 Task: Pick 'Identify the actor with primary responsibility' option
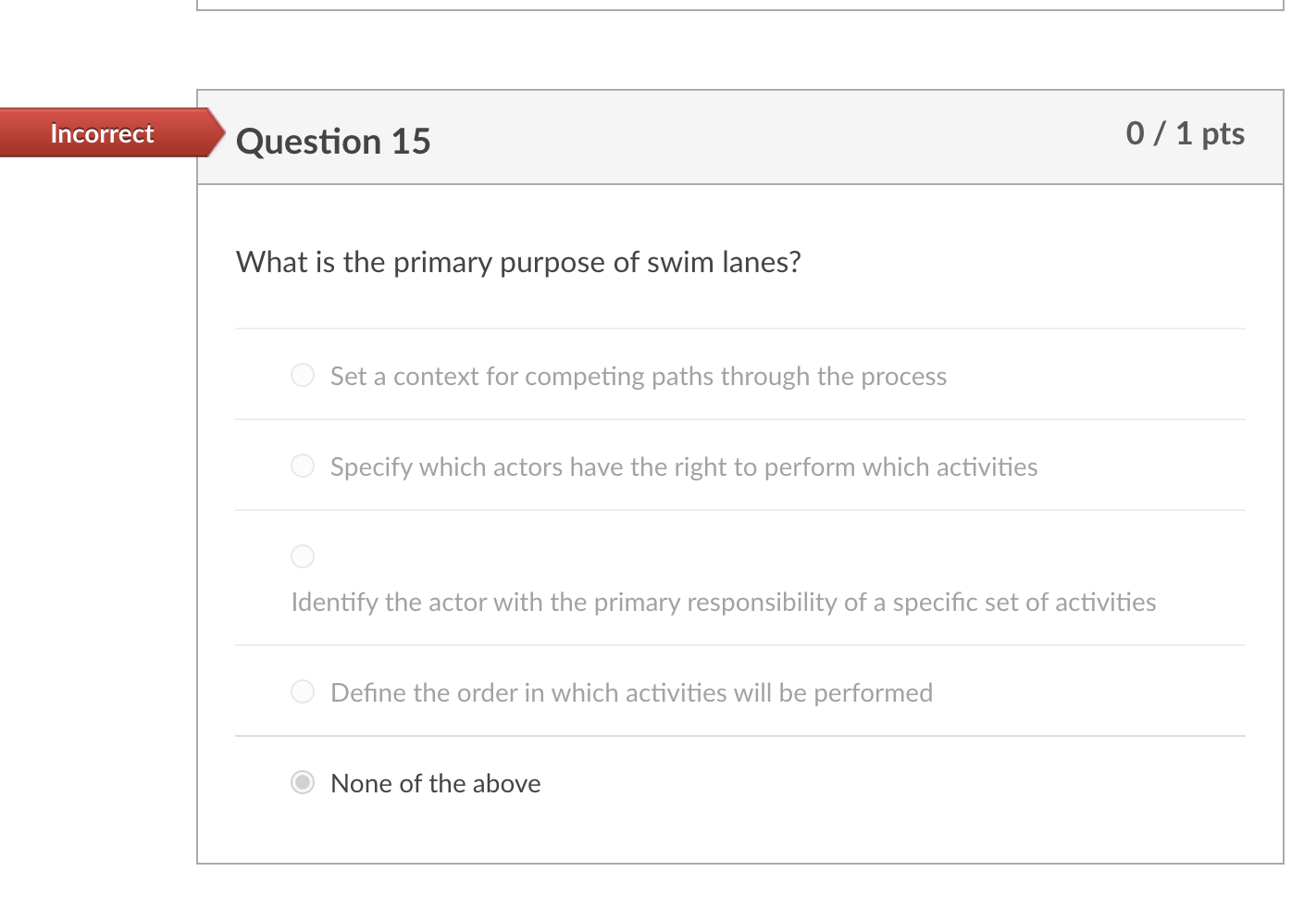(x=303, y=556)
